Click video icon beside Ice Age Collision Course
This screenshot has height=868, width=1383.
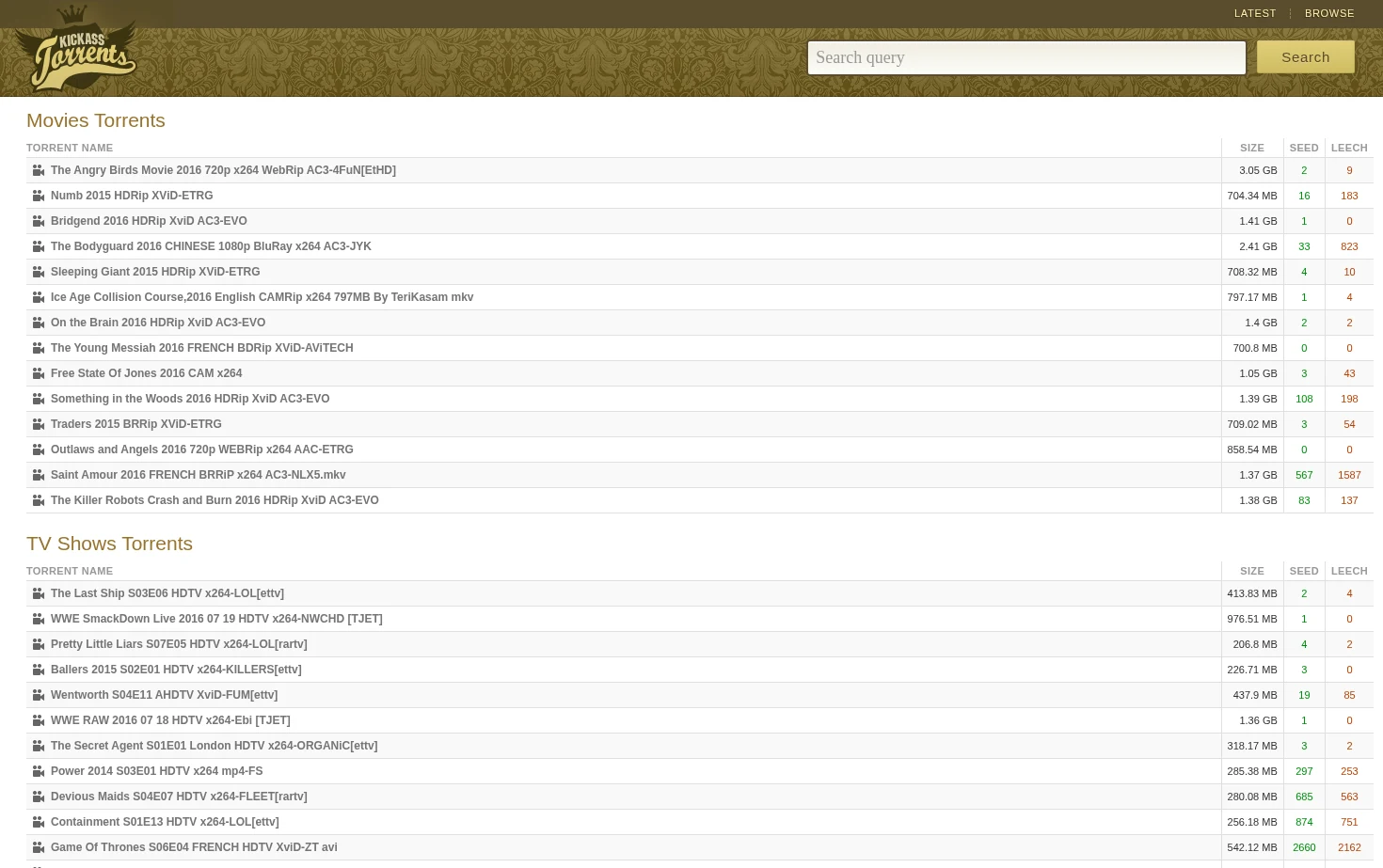(x=39, y=297)
